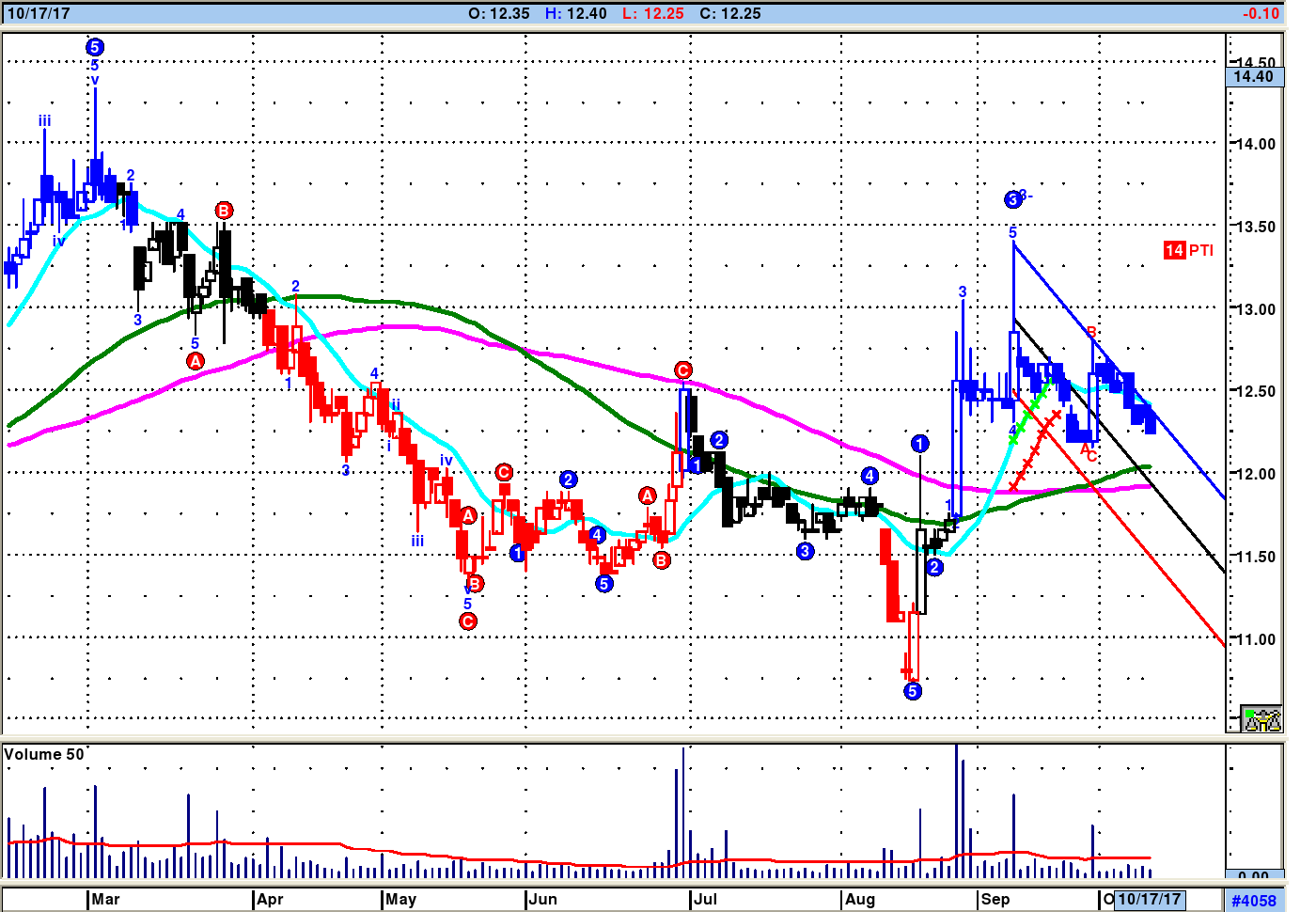Click the circled blue 3 marker above the September high

coord(1012,199)
